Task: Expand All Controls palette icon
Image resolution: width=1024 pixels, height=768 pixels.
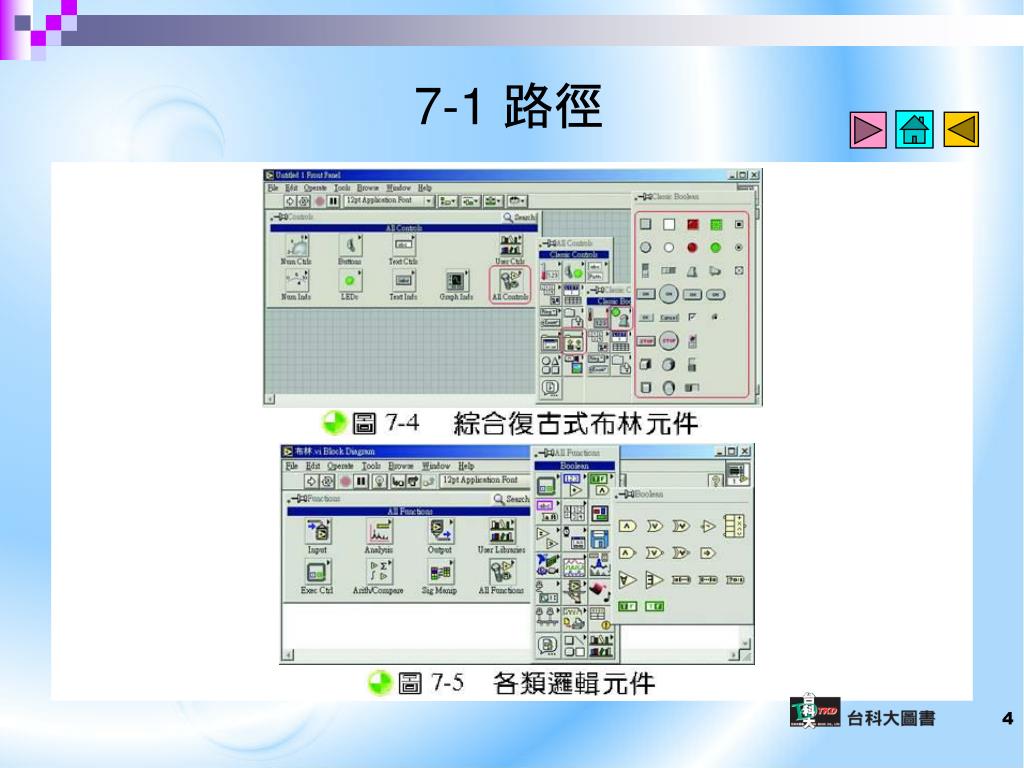Action: point(510,285)
